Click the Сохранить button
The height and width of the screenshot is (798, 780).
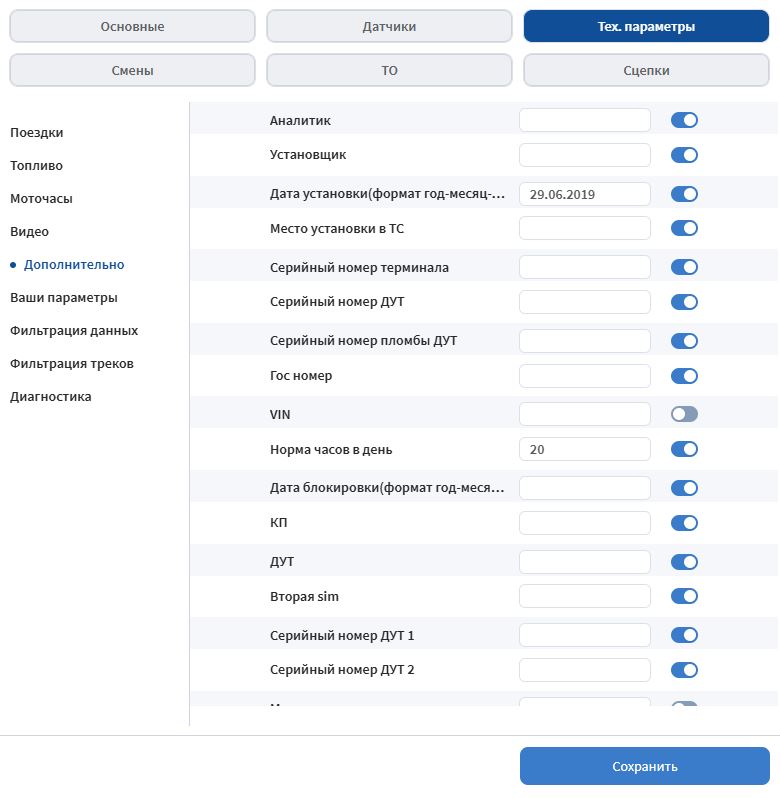point(645,767)
